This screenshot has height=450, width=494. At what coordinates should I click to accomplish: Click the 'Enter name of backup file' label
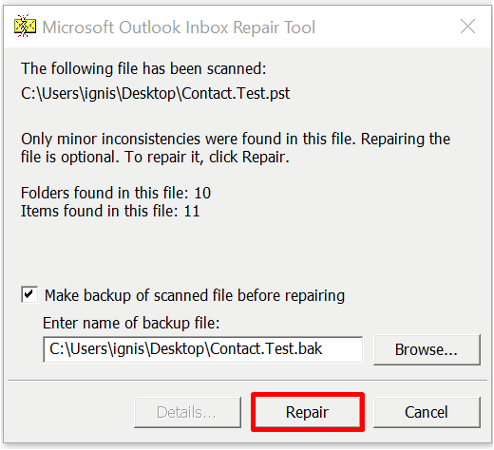[131, 323]
